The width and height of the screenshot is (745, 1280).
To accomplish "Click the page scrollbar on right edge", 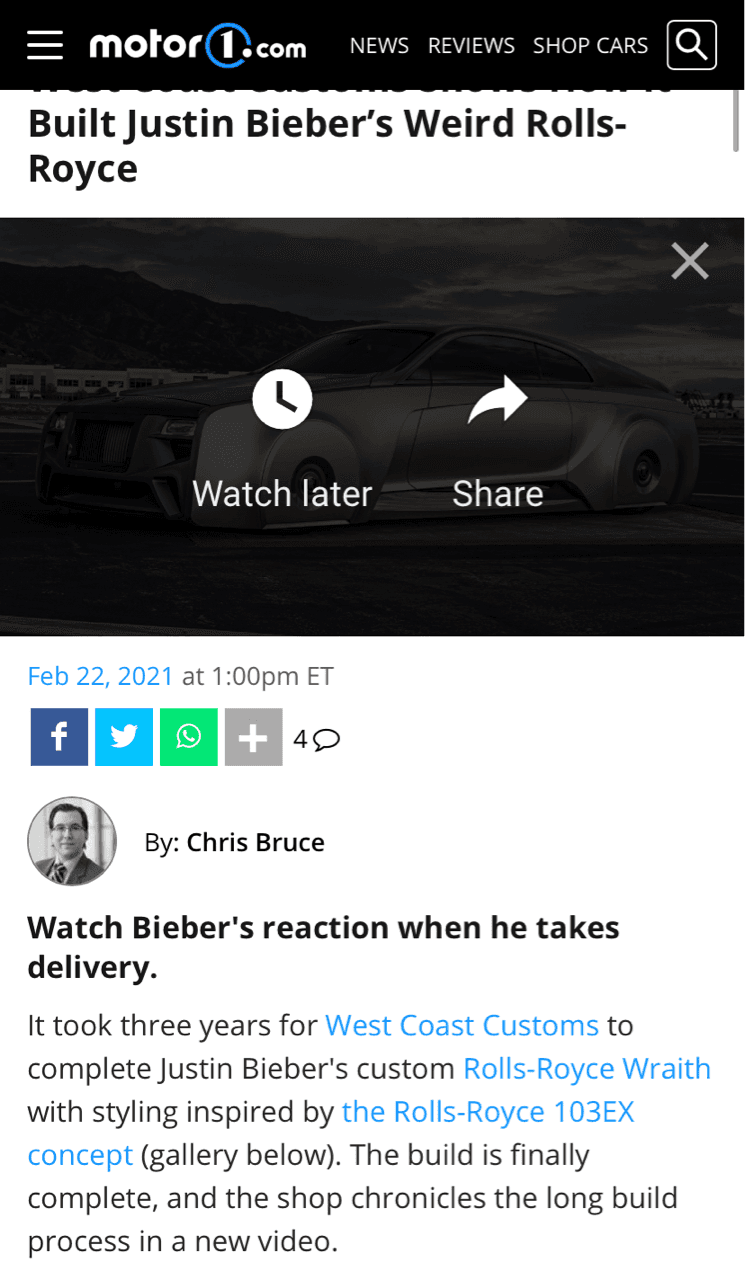I will [737, 120].
